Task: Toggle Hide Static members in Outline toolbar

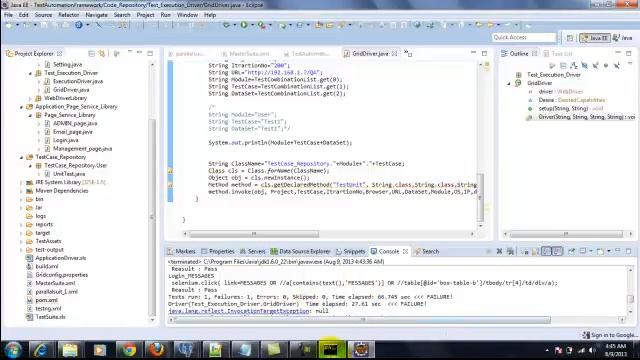Action: tap(595, 65)
